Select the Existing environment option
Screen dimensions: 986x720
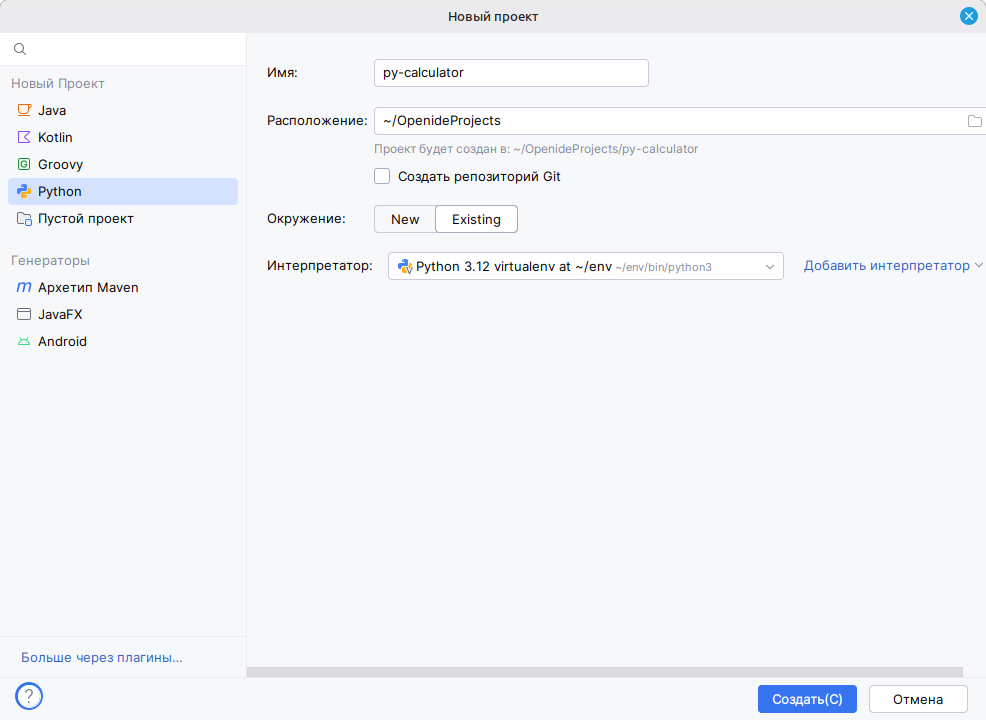pyautogui.click(x=476, y=219)
